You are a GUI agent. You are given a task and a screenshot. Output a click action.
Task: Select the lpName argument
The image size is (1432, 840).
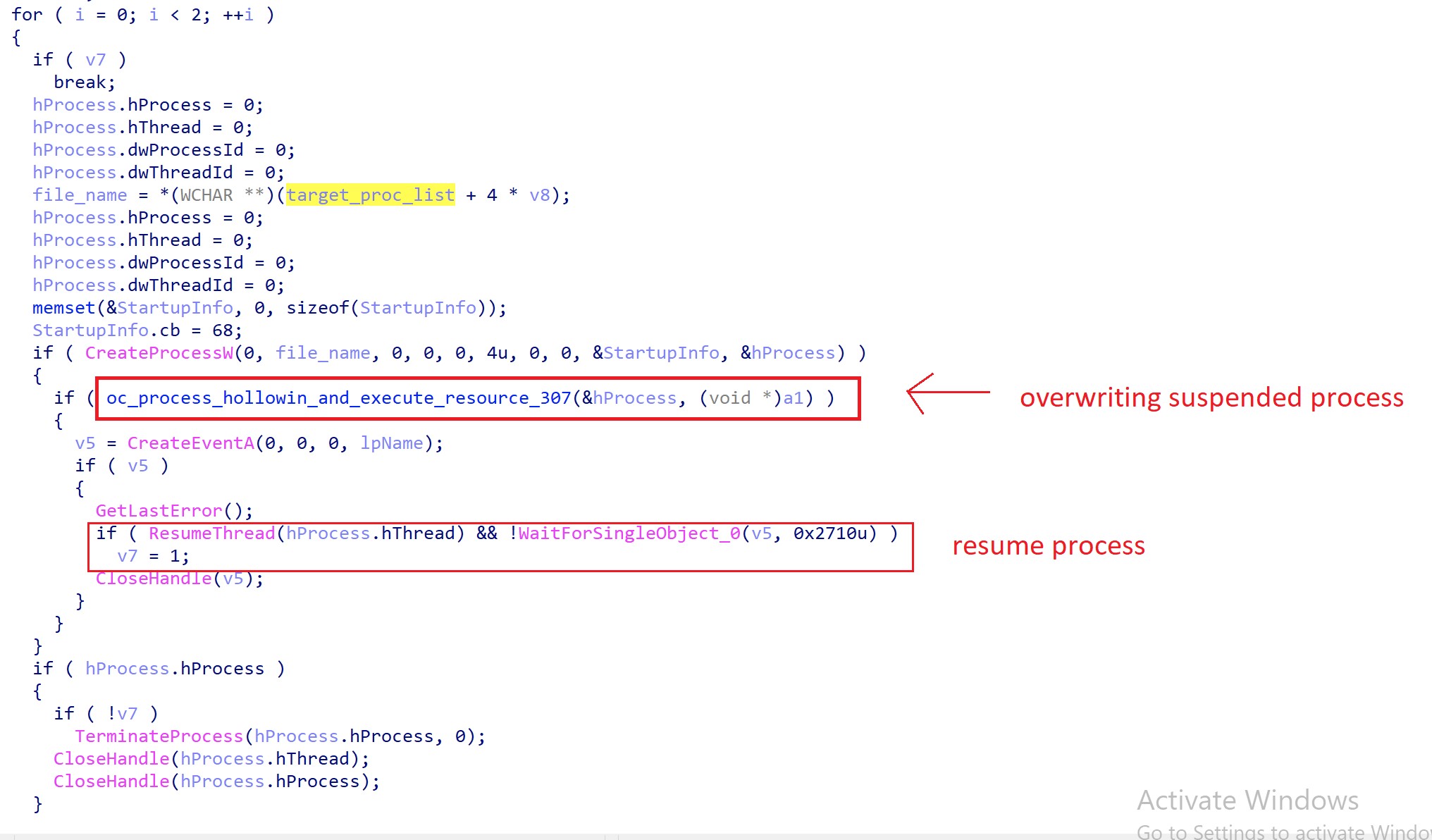pyautogui.click(x=392, y=443)
